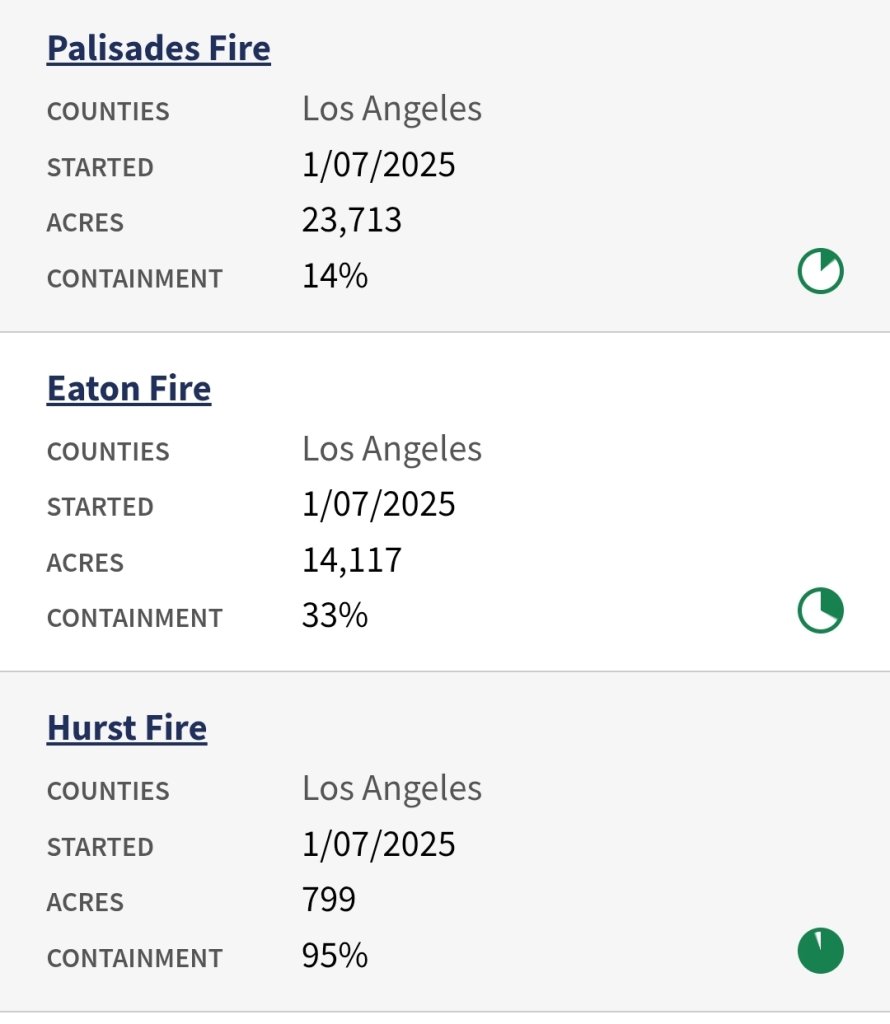Click the 33% containment value

(335, 616)
